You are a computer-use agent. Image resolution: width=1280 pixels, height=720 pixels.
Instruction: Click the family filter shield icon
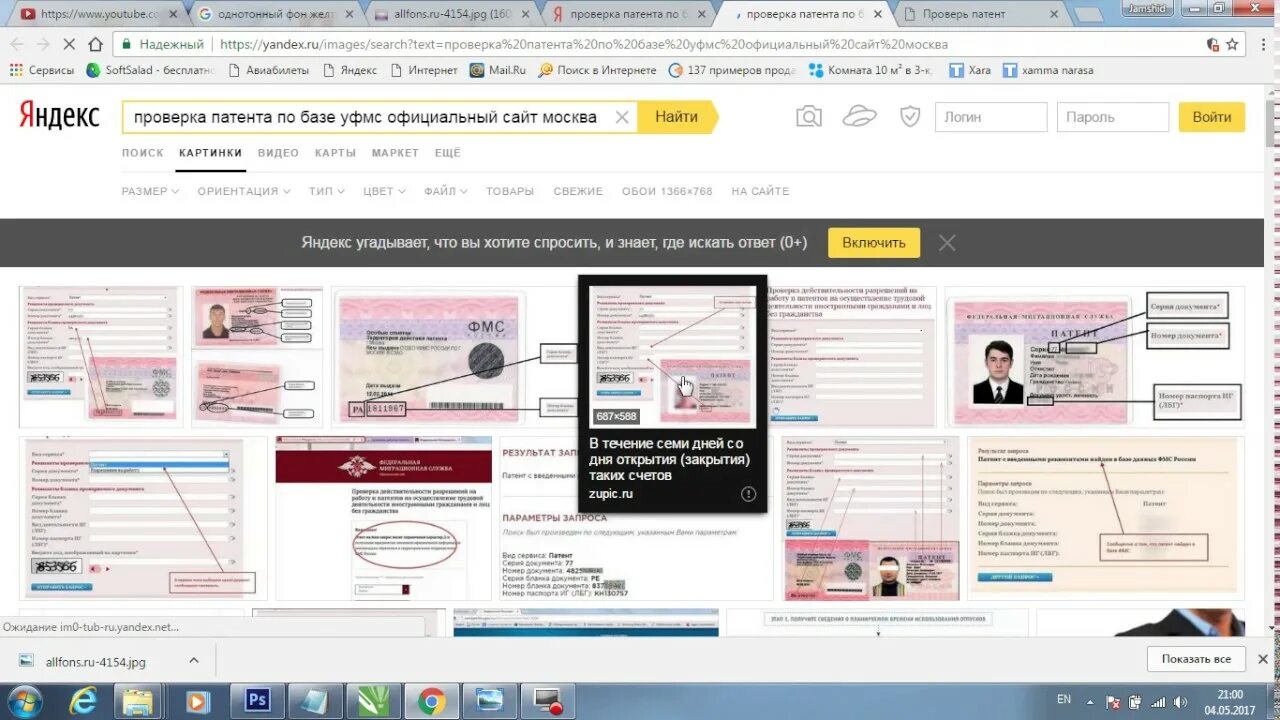(x=909, y=117)
